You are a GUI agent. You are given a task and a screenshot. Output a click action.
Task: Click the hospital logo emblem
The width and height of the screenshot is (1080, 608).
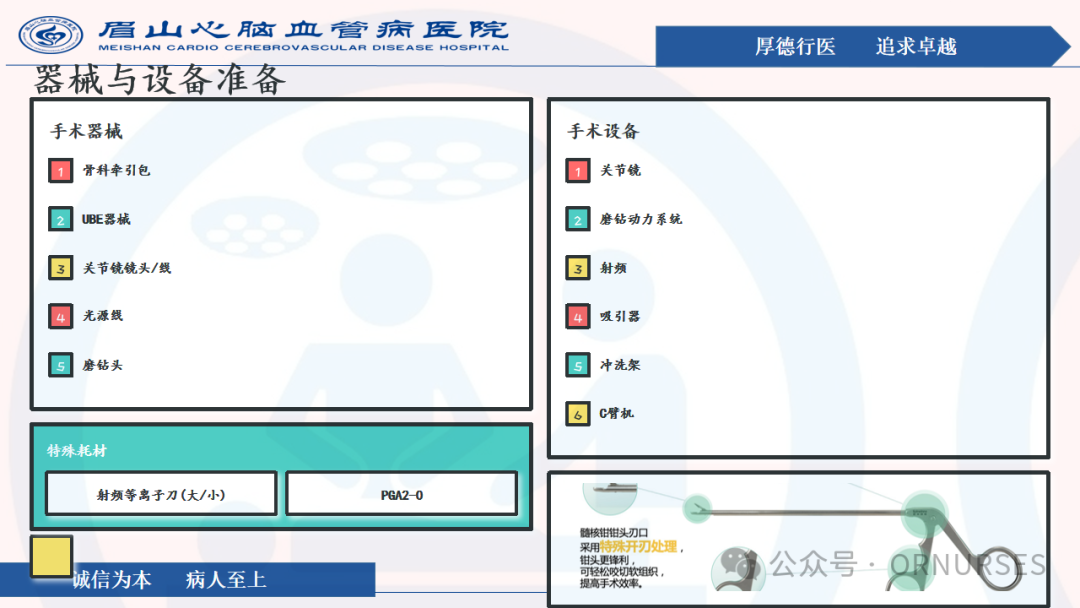tap(50, 34)
